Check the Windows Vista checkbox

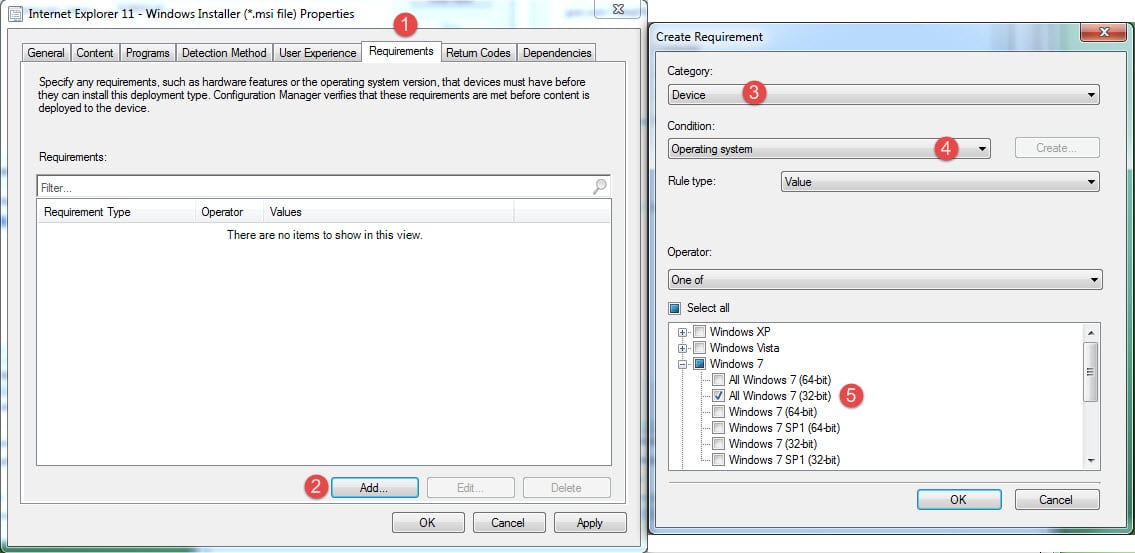point(699,348)
